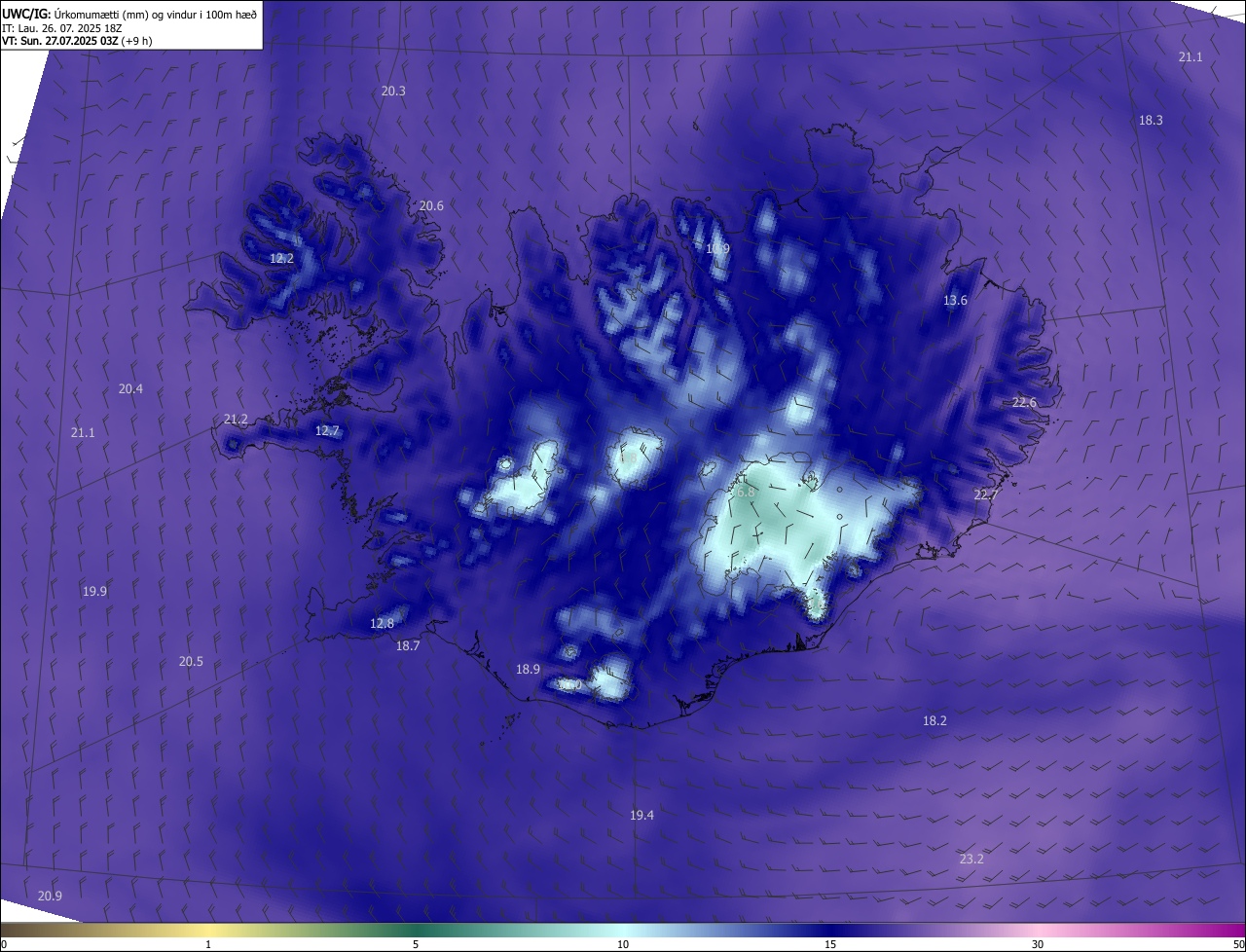1246x952 pixels.
Task: Click the 18.7 value off Reykjanes coast
Action: pos(407,645)
